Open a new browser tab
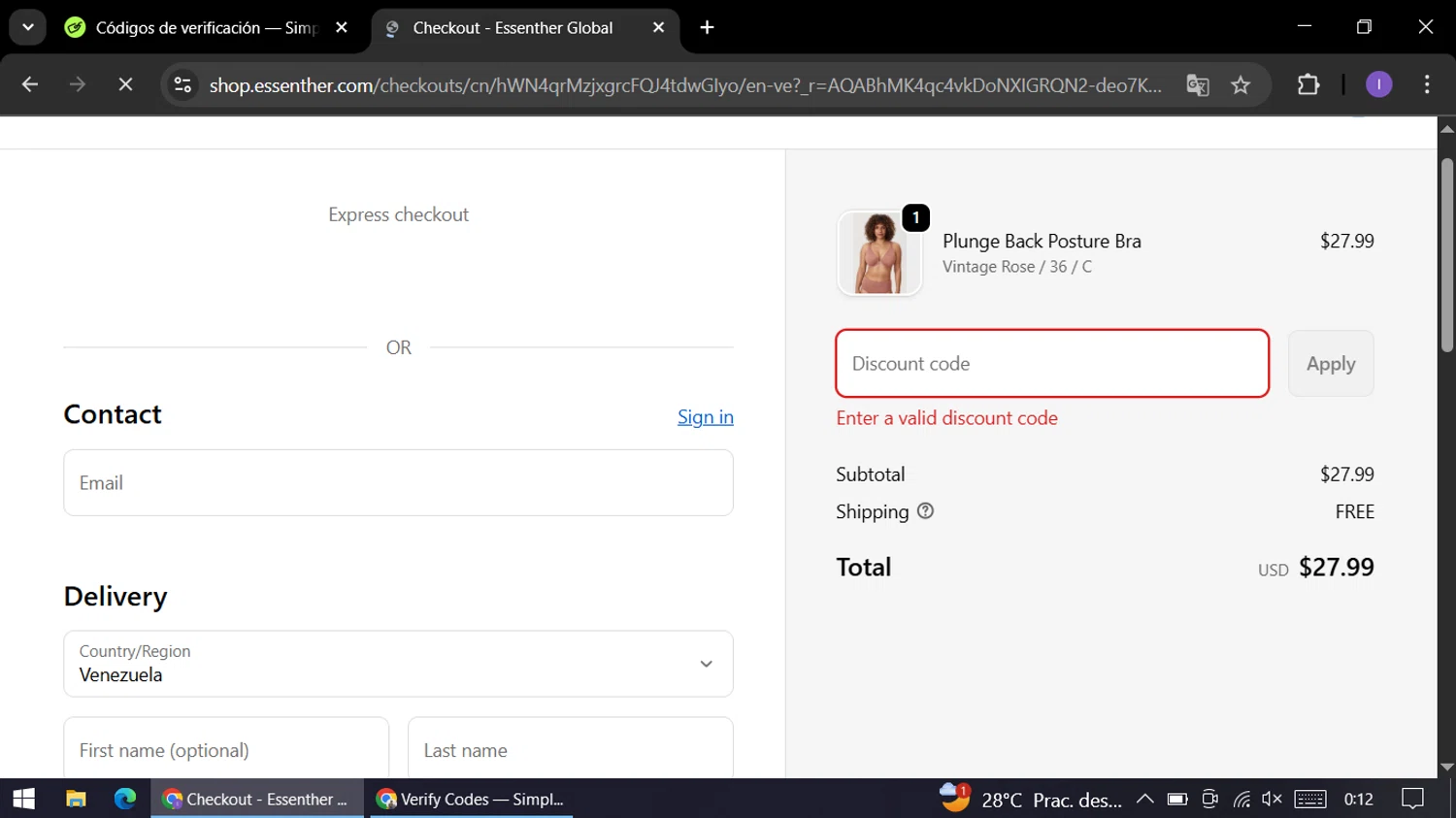 click(x=708, y=28)
